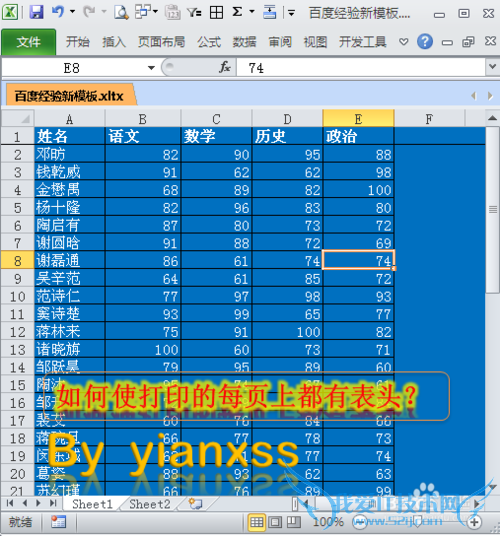Image resolution: width=500 pixels, height=536 pixels.
Task: Click the Save icon in quick access toolbar
Action: click(x=36, y=12)
